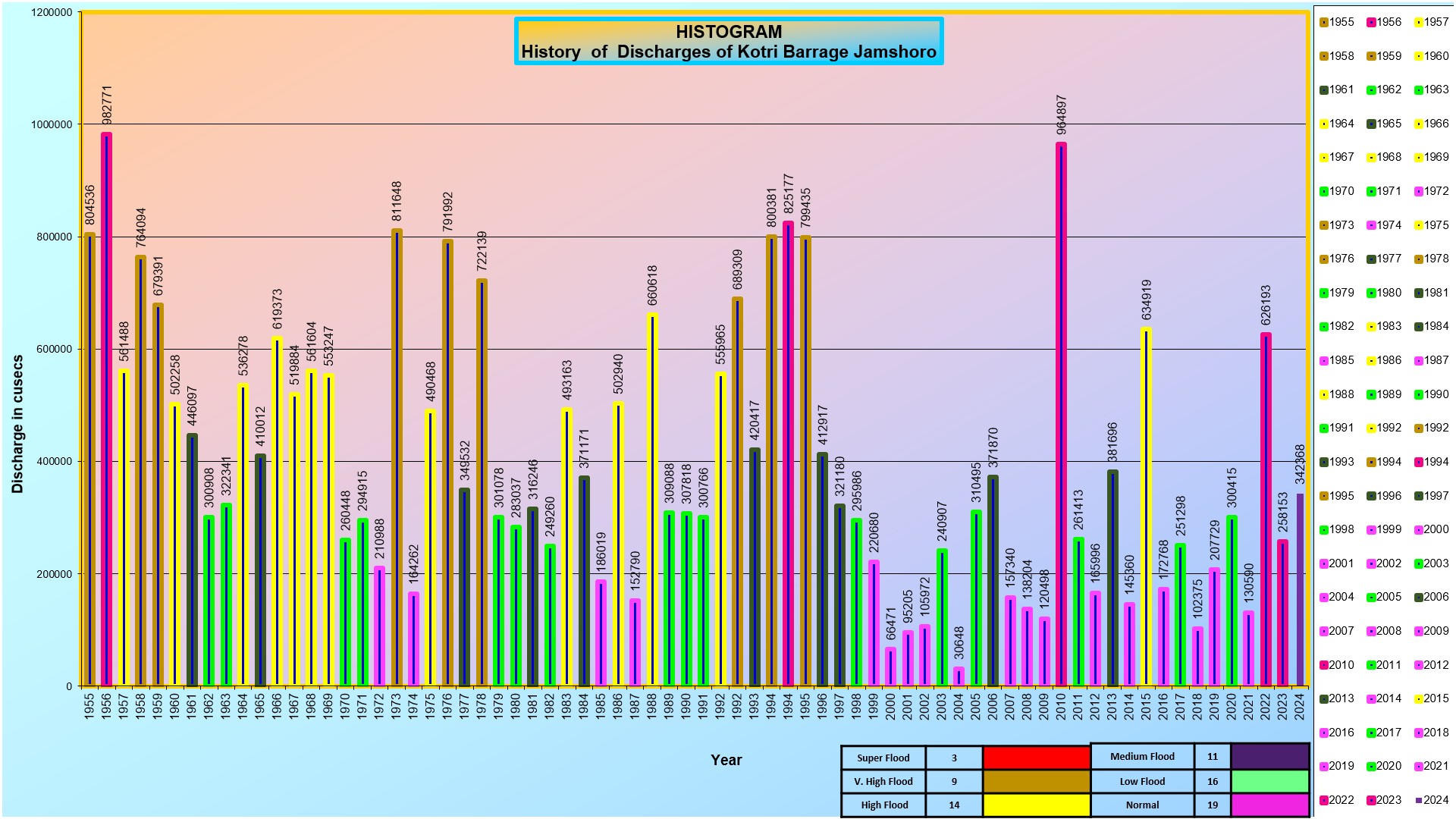Image resolution: width=1456 pixels, height=819 pixels.
Task: Select the 'Year' x-axis title
Action: 726,760
